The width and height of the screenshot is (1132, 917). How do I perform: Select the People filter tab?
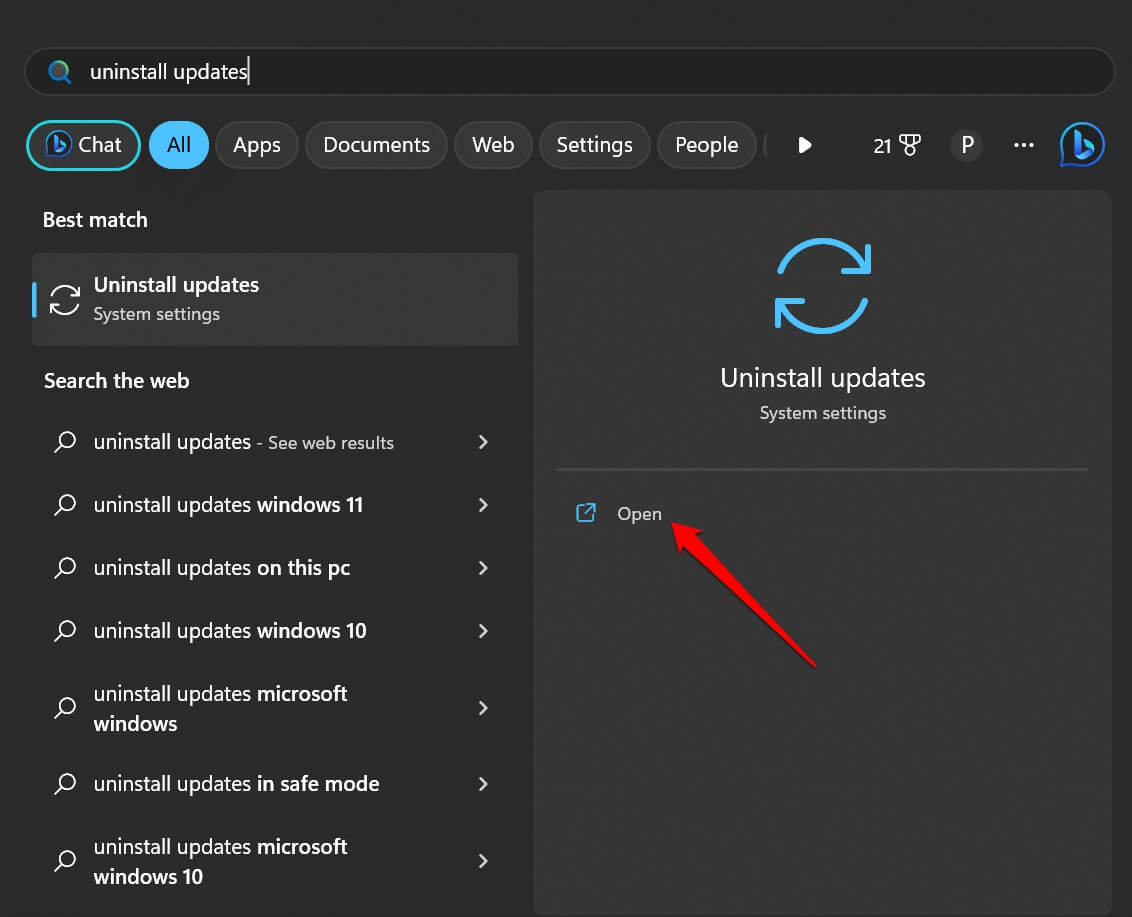706,145
